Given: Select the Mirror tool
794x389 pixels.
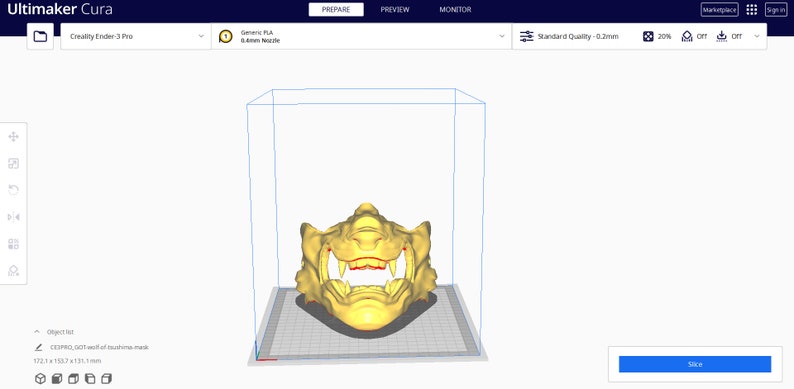Looking at the screenshot, I should pyautogui.click(x=14, y=217).
